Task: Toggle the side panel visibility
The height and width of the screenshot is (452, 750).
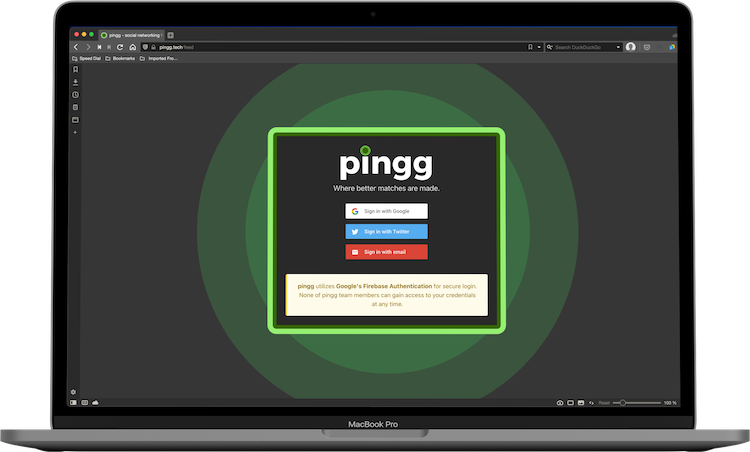Action: coord(73,403)
